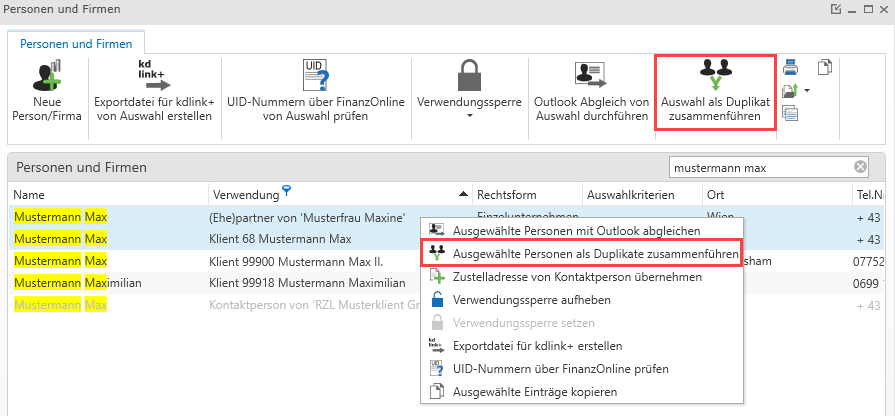Clear the search field with X button
Screen dimensions: 895x416
[860, 167]
